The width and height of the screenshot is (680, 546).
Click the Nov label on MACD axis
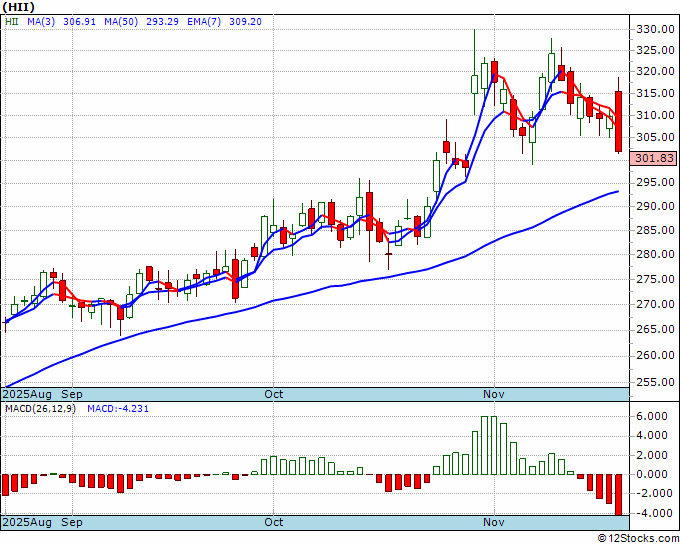point(494,523)
